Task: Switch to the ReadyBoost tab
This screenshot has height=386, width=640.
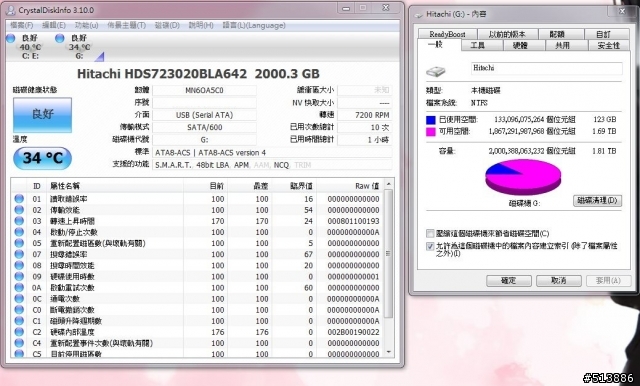Action: coord(447,34)
